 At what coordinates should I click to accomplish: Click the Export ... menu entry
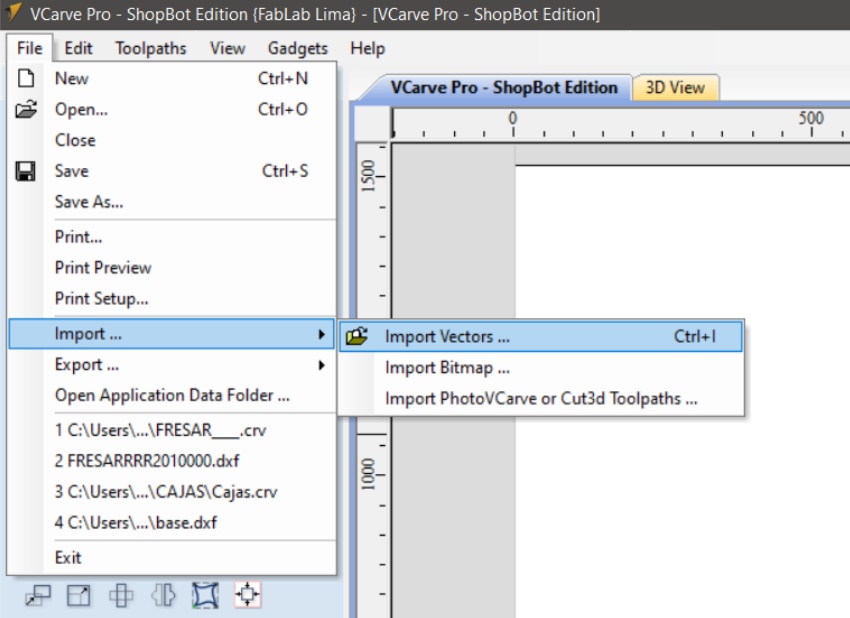(172, 365)
